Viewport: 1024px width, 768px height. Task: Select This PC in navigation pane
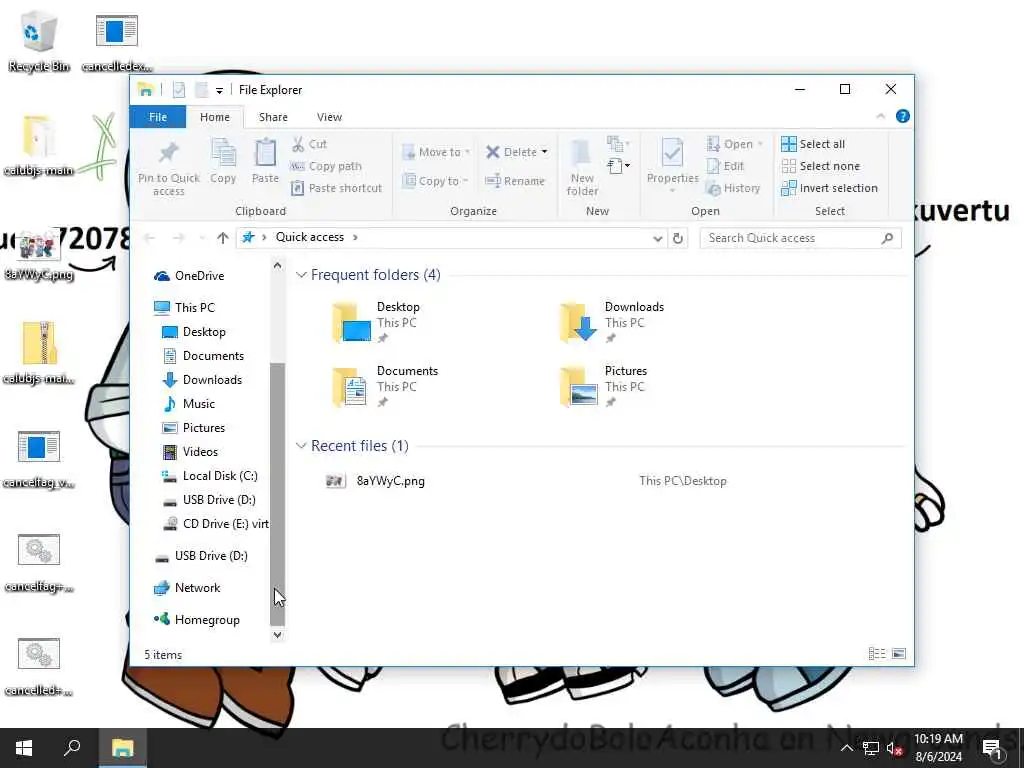(x=184, y=308)
